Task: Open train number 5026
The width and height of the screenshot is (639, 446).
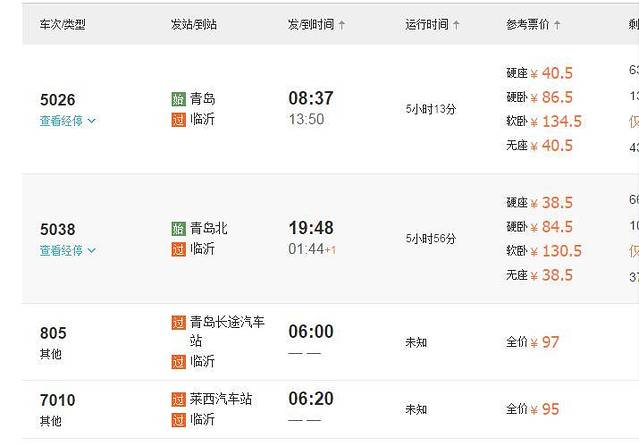Action: (x=57, y=100)
